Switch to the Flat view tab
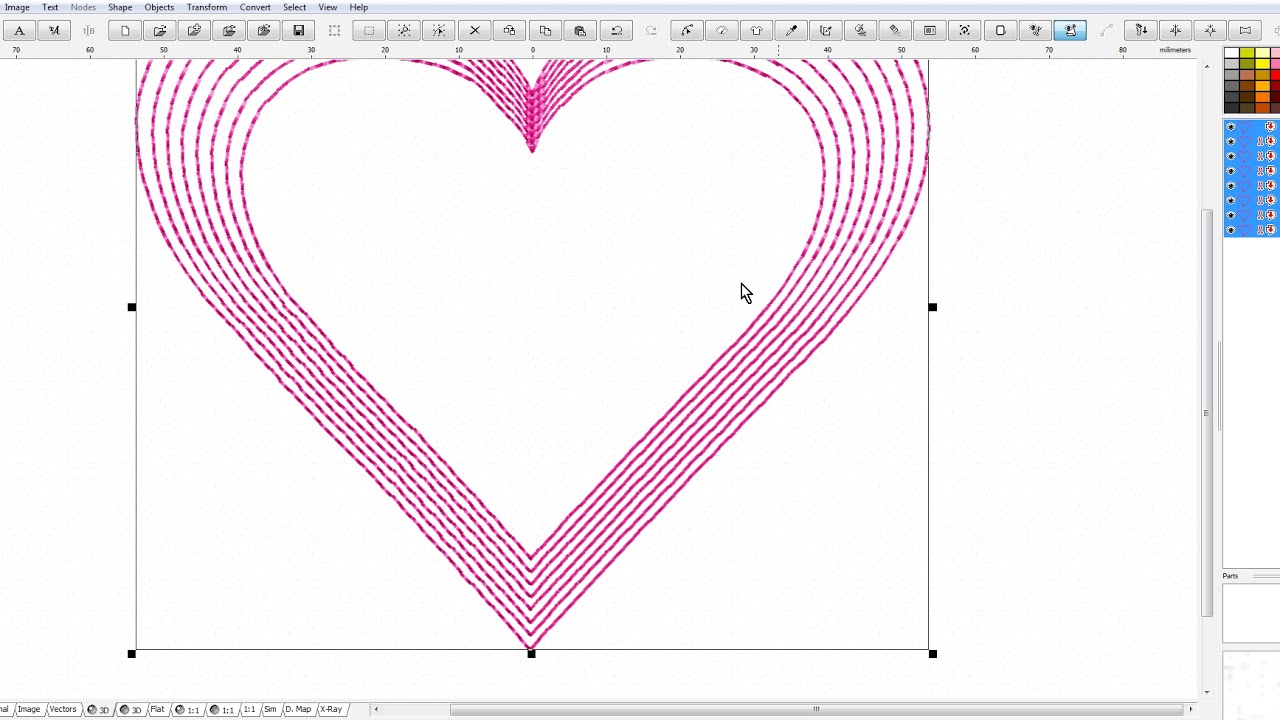This screenshot has width=1280, height=720. click(x=157, y=709)
